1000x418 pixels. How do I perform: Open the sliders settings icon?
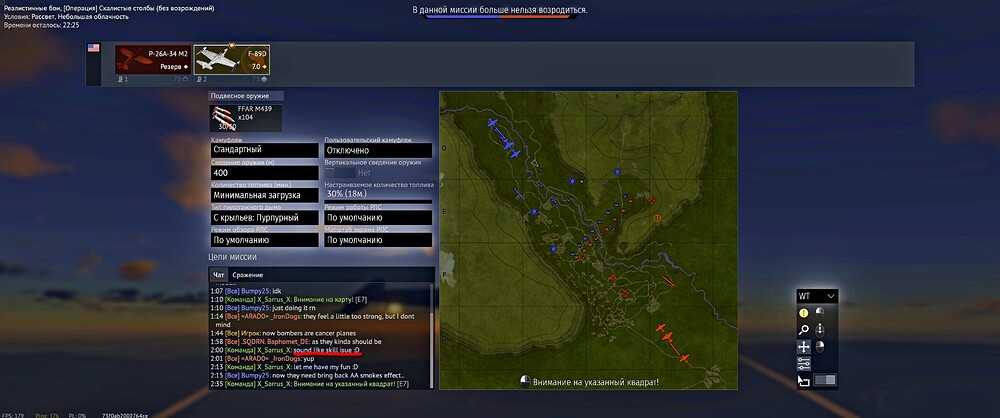pyautogui.click(x=804, y=364)
